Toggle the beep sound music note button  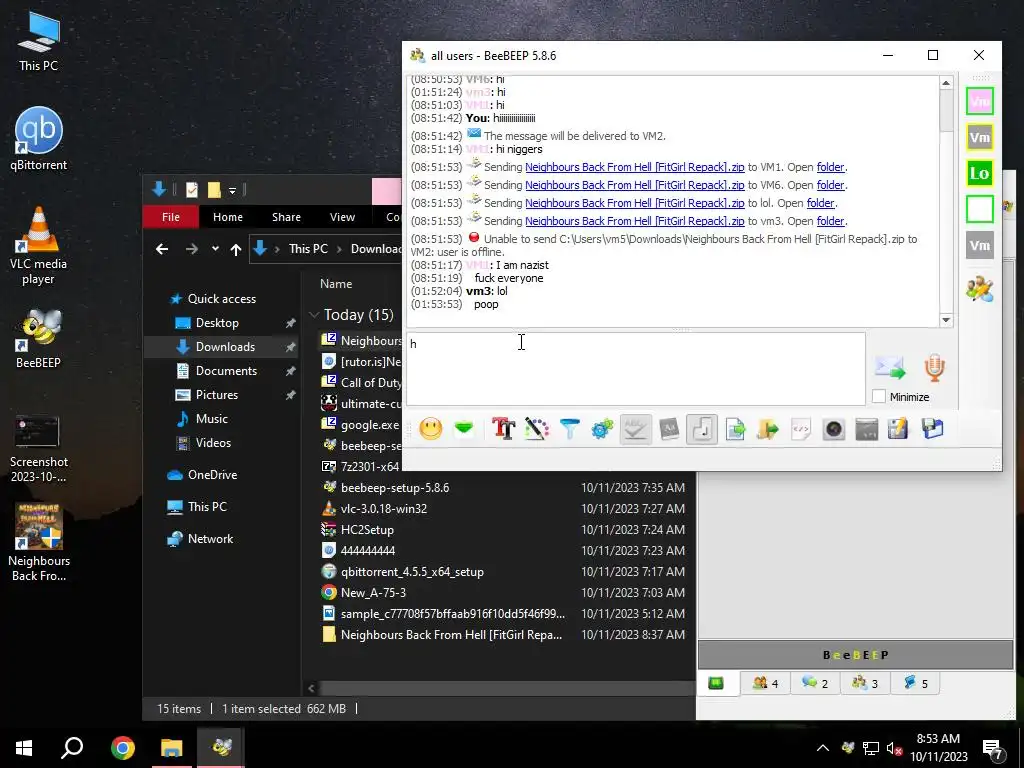(702, 429)
